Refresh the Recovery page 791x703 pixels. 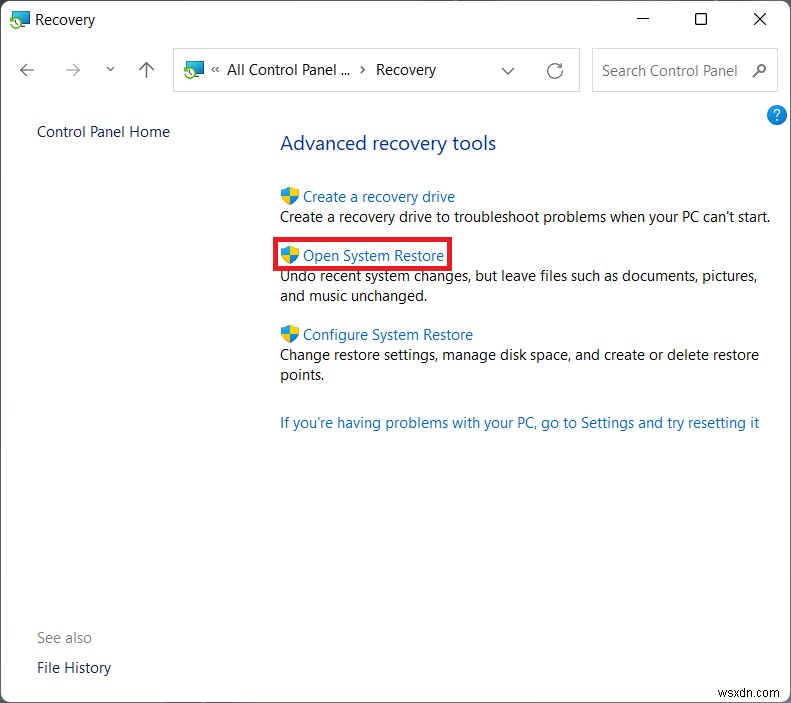[555, 71]
